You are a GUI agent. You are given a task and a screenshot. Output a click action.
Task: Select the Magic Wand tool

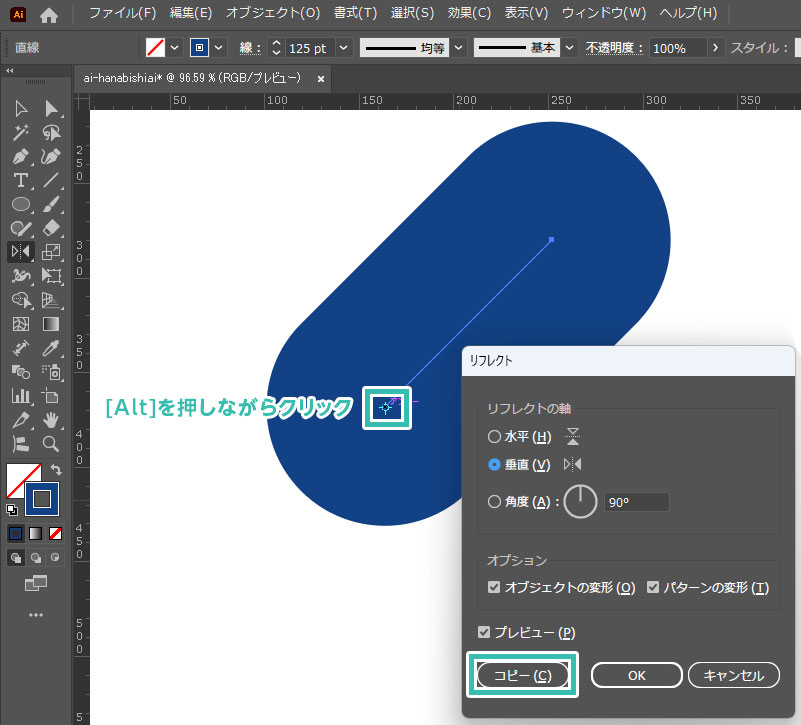click(x=20, y=132)
